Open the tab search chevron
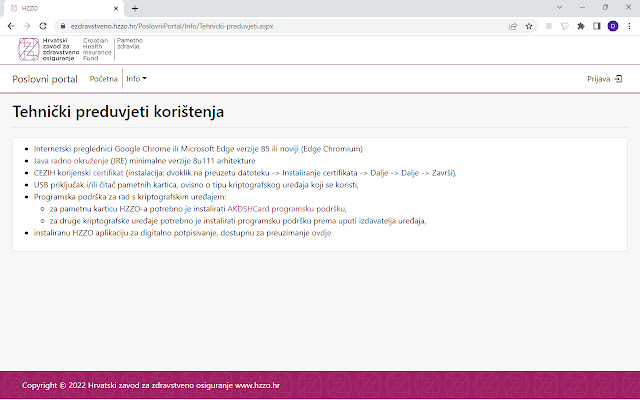This screenshot has height=400, width=640. coord(560,7)
